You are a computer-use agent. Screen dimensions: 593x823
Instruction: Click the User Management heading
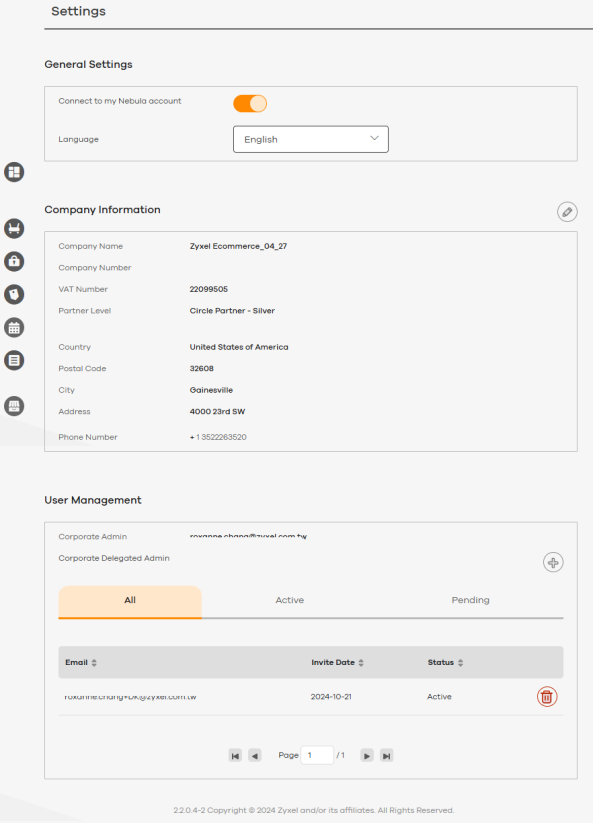click(x=93, y=500)
